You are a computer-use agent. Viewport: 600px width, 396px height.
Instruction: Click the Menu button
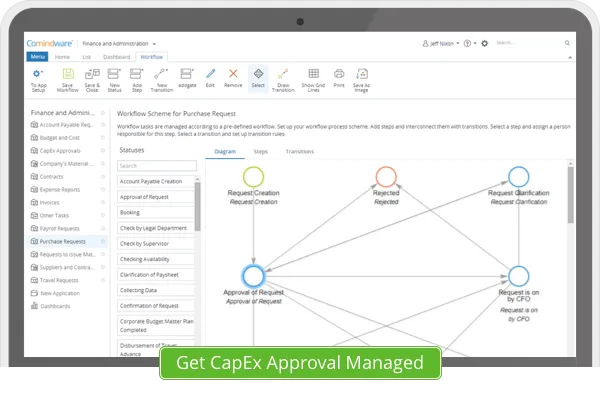(38, 57)
